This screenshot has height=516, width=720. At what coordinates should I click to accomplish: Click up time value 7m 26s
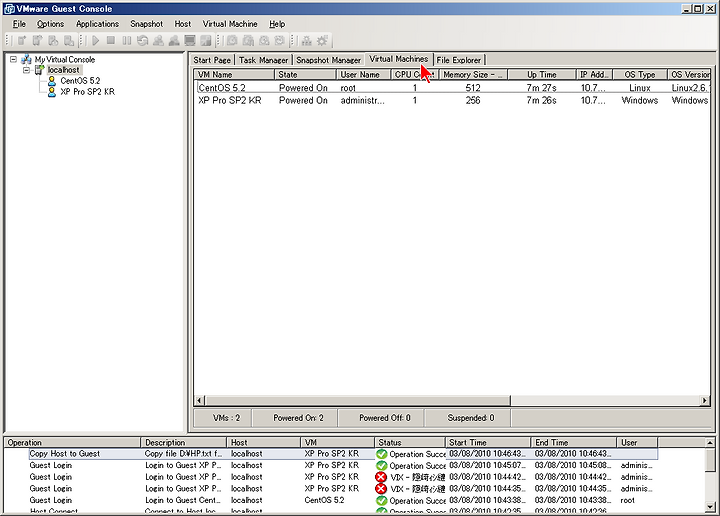(x=541, y=100)
